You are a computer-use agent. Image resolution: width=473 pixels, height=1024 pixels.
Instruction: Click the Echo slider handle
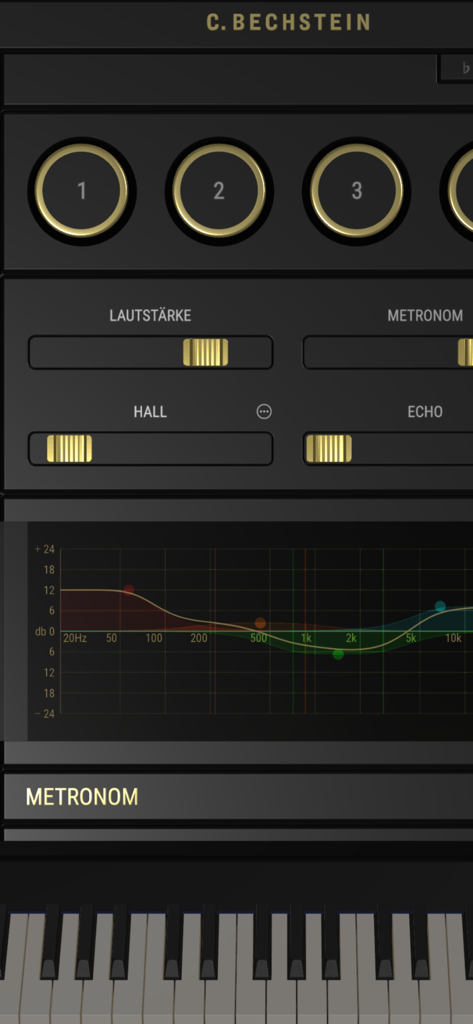pos(329,449)
